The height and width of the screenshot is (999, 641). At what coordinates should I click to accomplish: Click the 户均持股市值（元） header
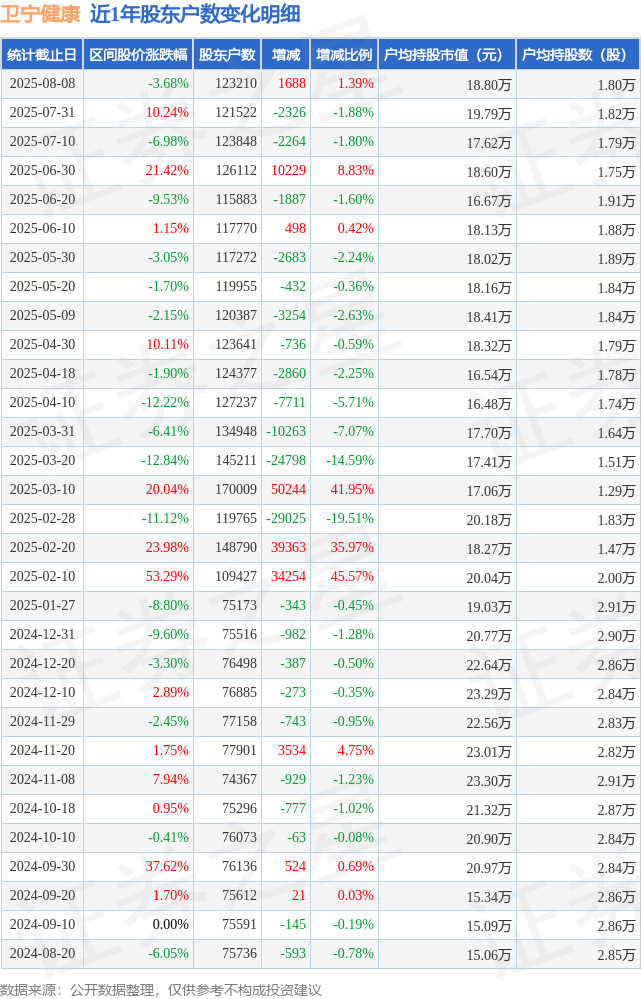click(447, 55)
